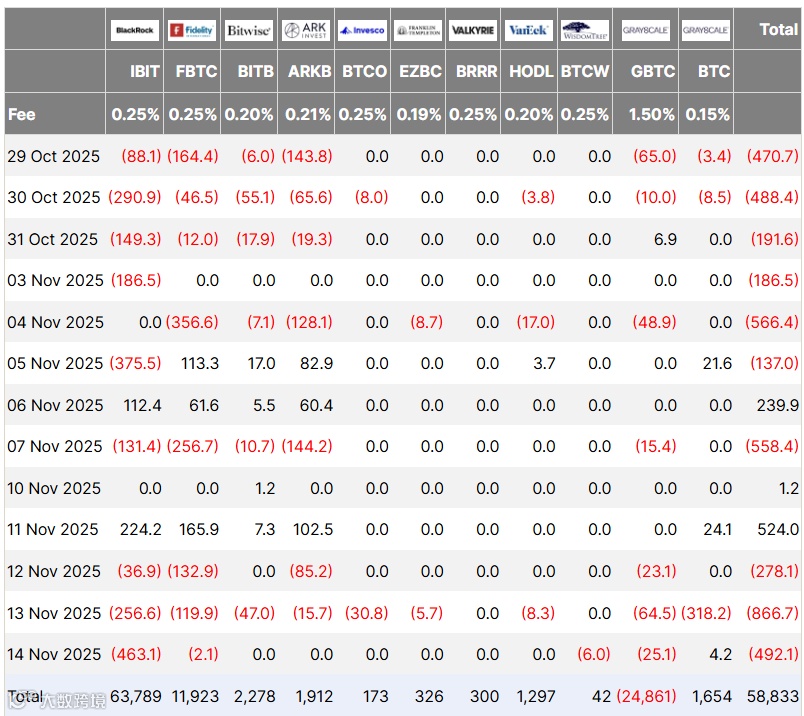Select the 31 Oct 2025 date row
The width and height of the screenshot is (804, 716).
tap(403, 239)
